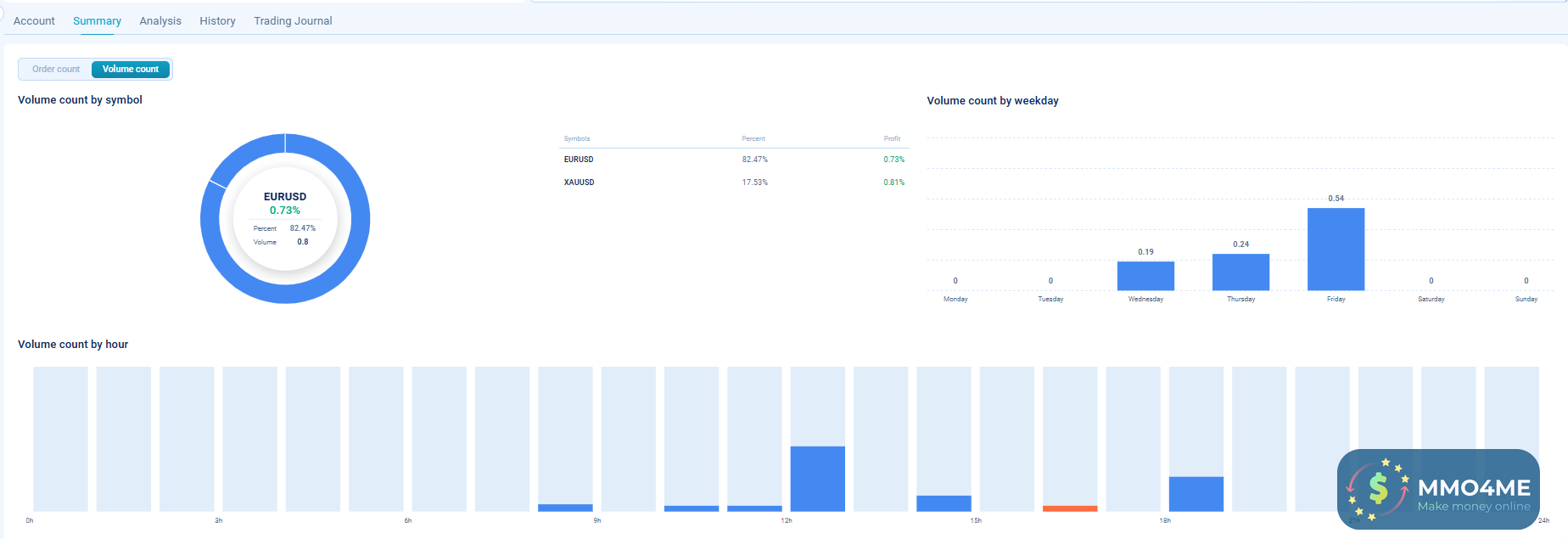Click the Wednesday bar in weekday chart
The height and width of the screenshot is (539, 1568).
(1145, 276)
